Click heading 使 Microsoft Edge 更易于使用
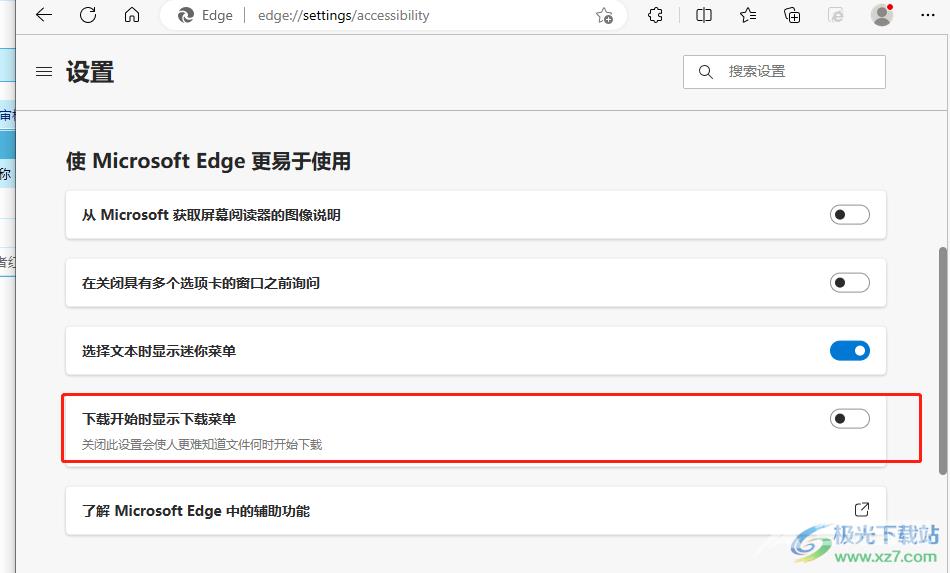Screen dimensions: 950x573 [x=208, y=161]
